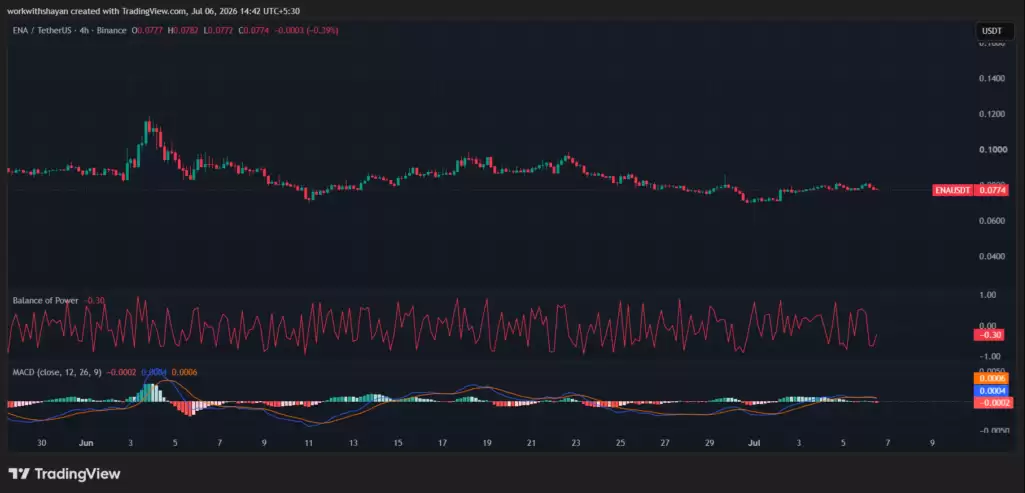Viewport: 1025px width, 493px height.
Task: Click the tall green candle peak near June 4
Action: pyautogui.click(x=149, y=126)
